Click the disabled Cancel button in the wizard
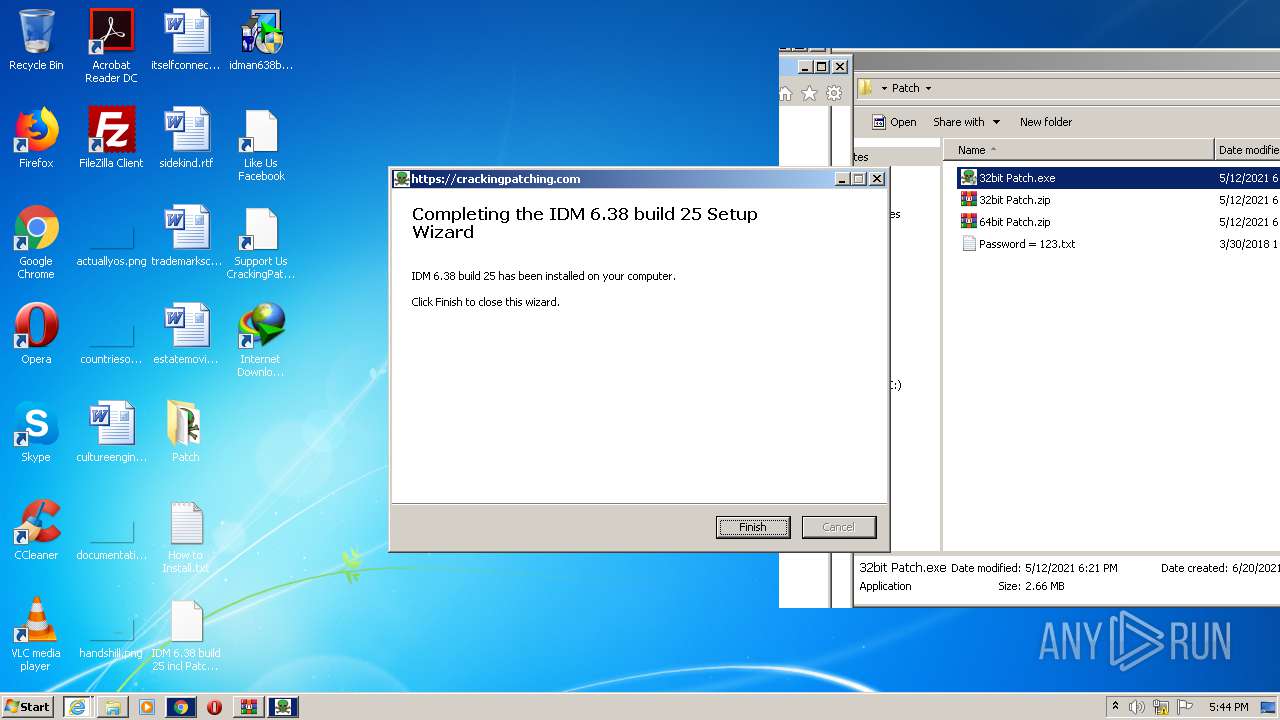This screenshot has height=720, width=1280. pyautogui.click(x=838, y=527)
